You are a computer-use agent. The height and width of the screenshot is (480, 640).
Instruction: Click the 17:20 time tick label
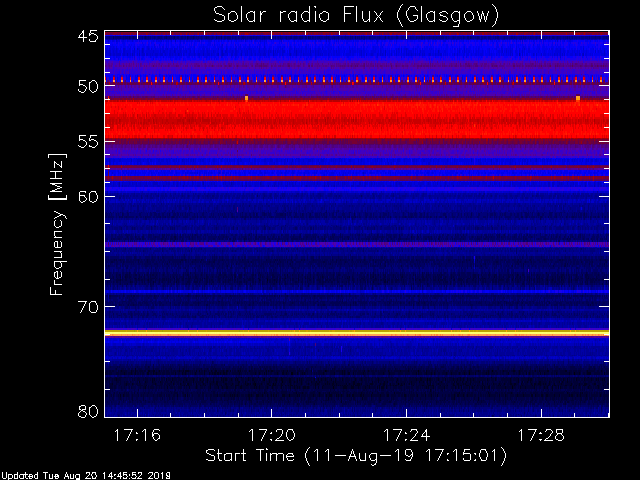click(272, 436)
